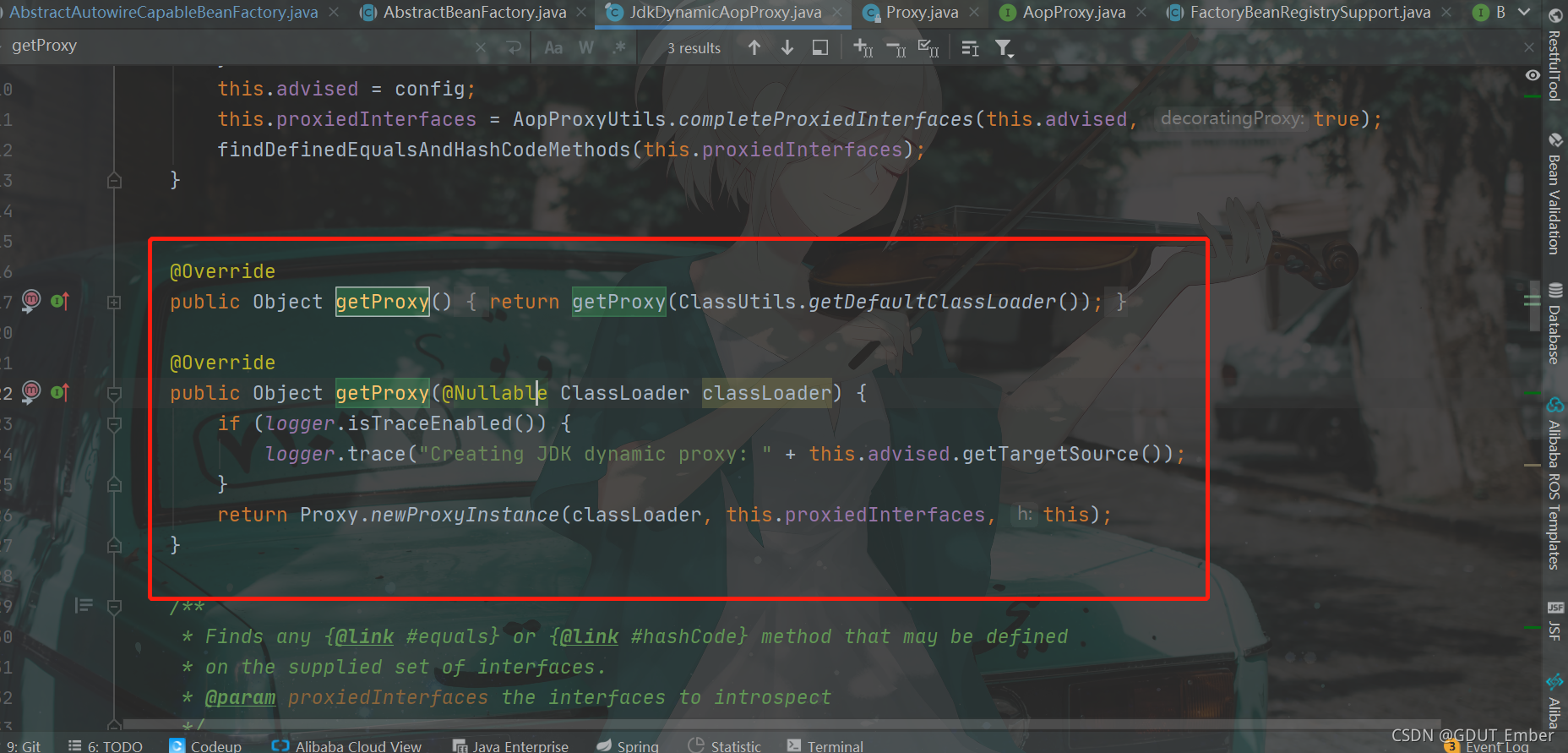Go to next search occurrence
This screenshot has width=1568, height=753.
coord(787,48)
